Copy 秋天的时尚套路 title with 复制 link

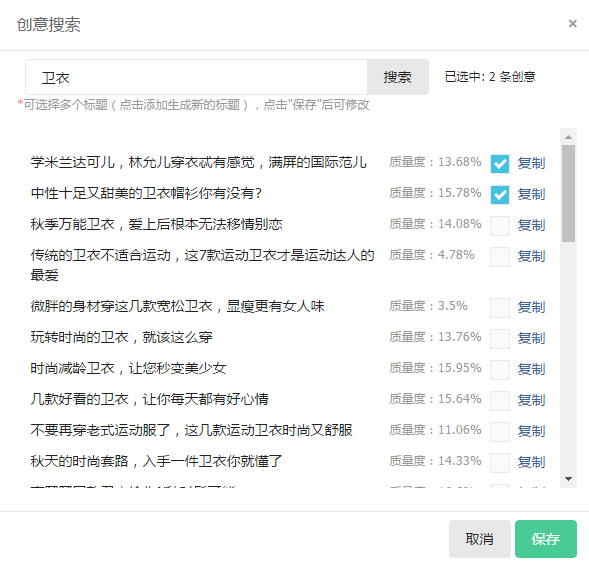[x=531, y=462]
